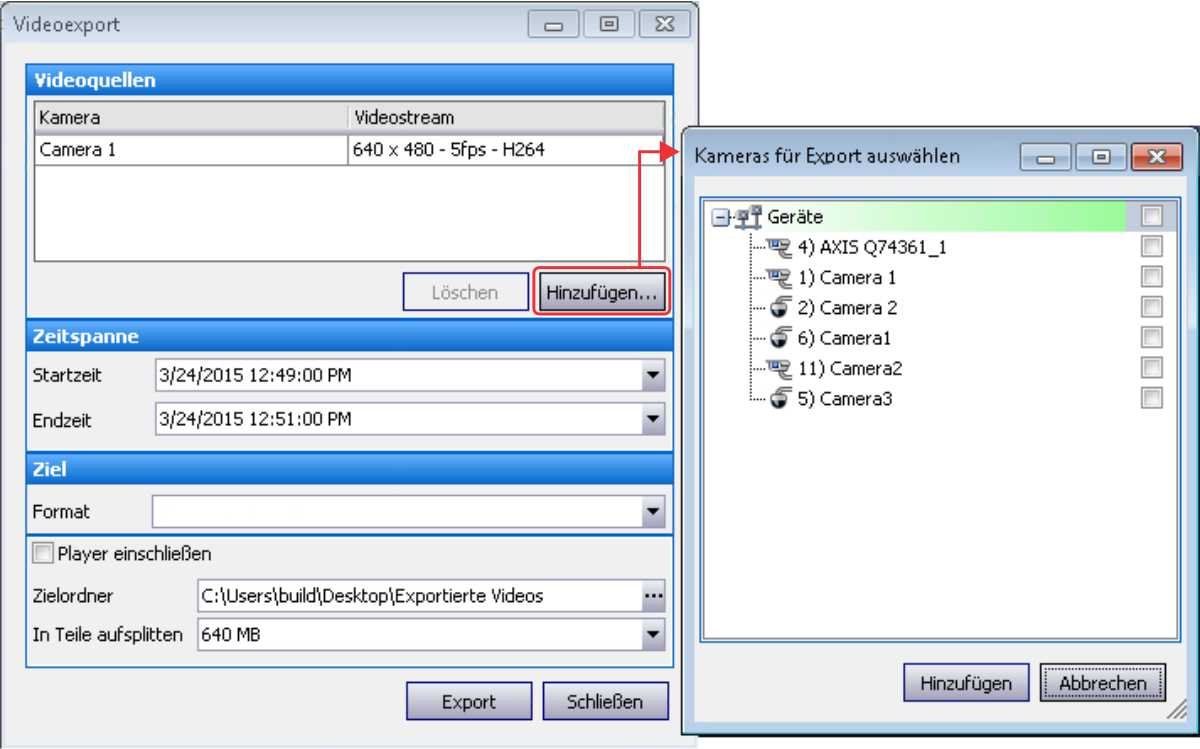Select the Geräte root label
This screenshot has height=749, width=1200.
pos(796,216)
